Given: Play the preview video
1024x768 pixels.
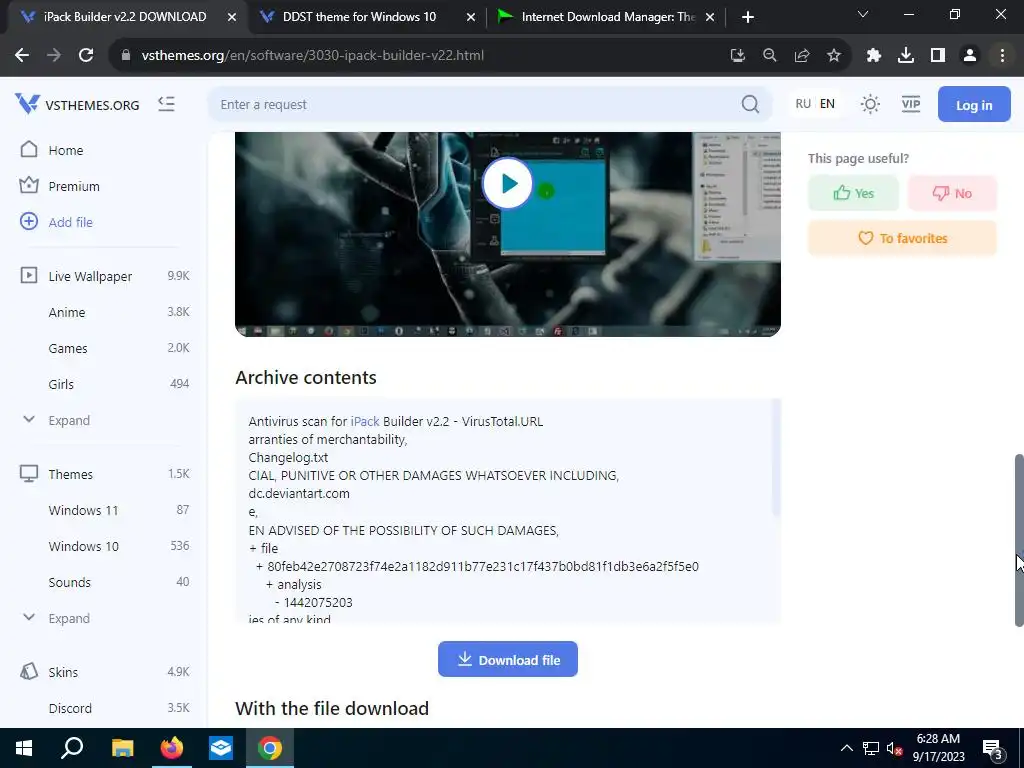Looking at the screenshot, I should point(507,184).
